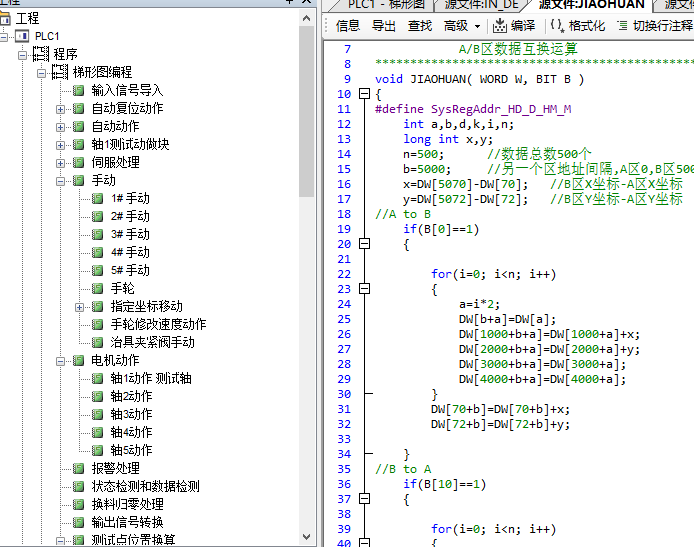Click the 程序 program node icon

tap(41, 54)
